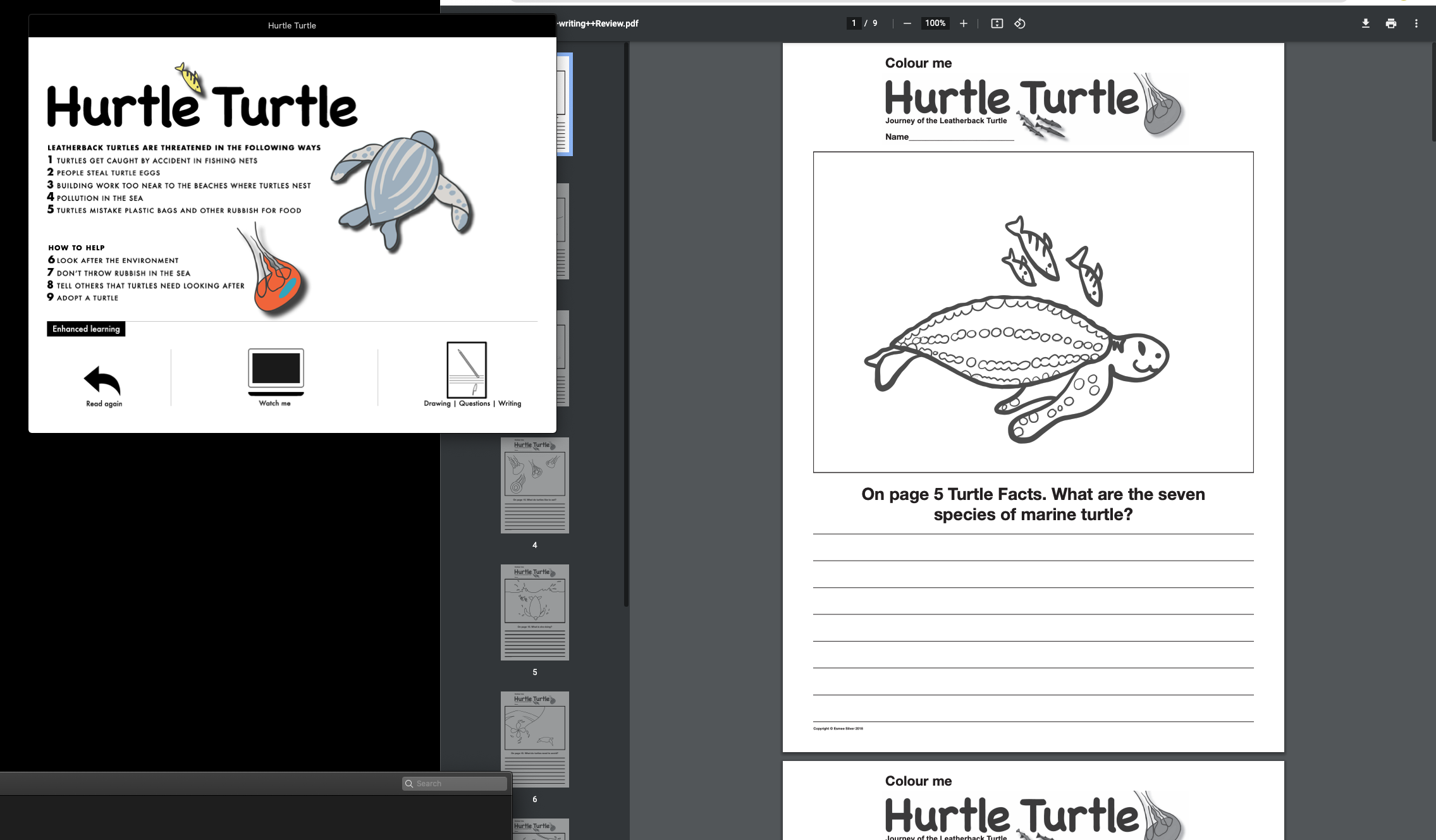1436x840 pixels.
Task: Click the rotate counterclockwise icon
Action: click(1019, 23)
